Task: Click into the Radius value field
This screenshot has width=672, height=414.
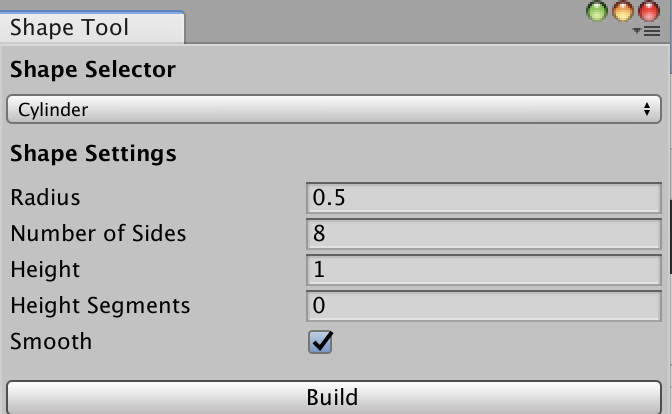Action: [x=483, y=198]
